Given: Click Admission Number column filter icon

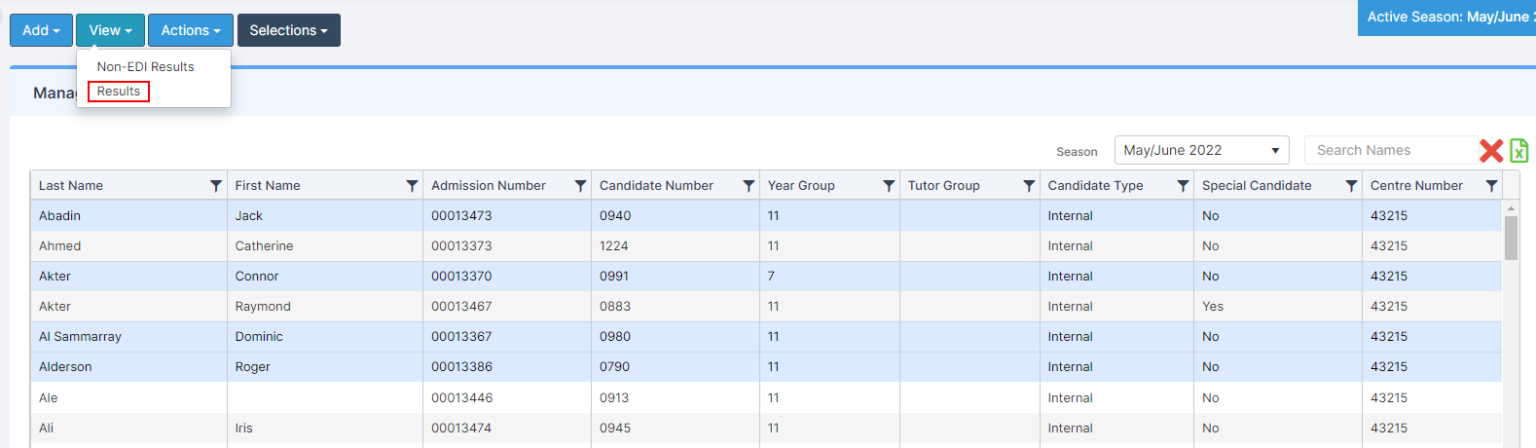Looking at the screenshot, I should point(580,186).
